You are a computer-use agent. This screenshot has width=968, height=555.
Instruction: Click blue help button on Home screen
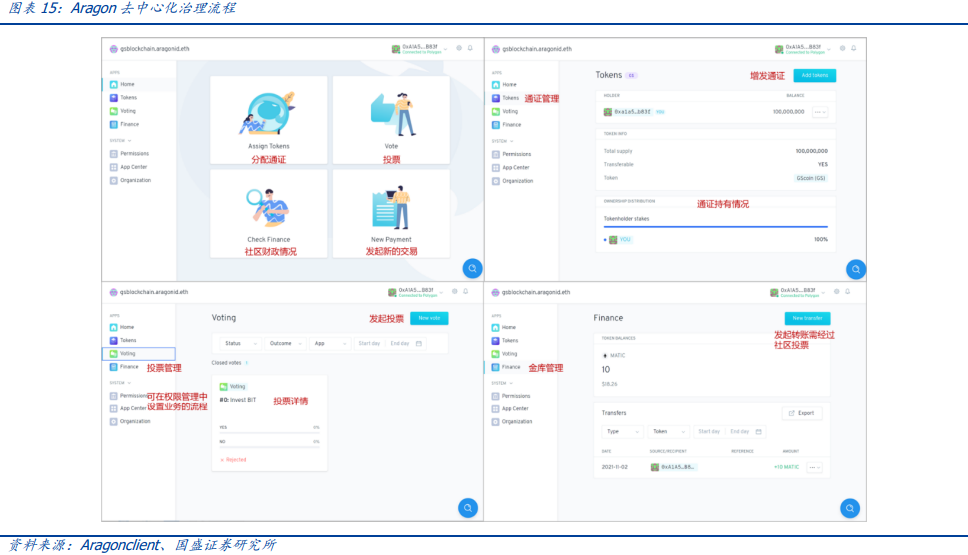[472, 269]
